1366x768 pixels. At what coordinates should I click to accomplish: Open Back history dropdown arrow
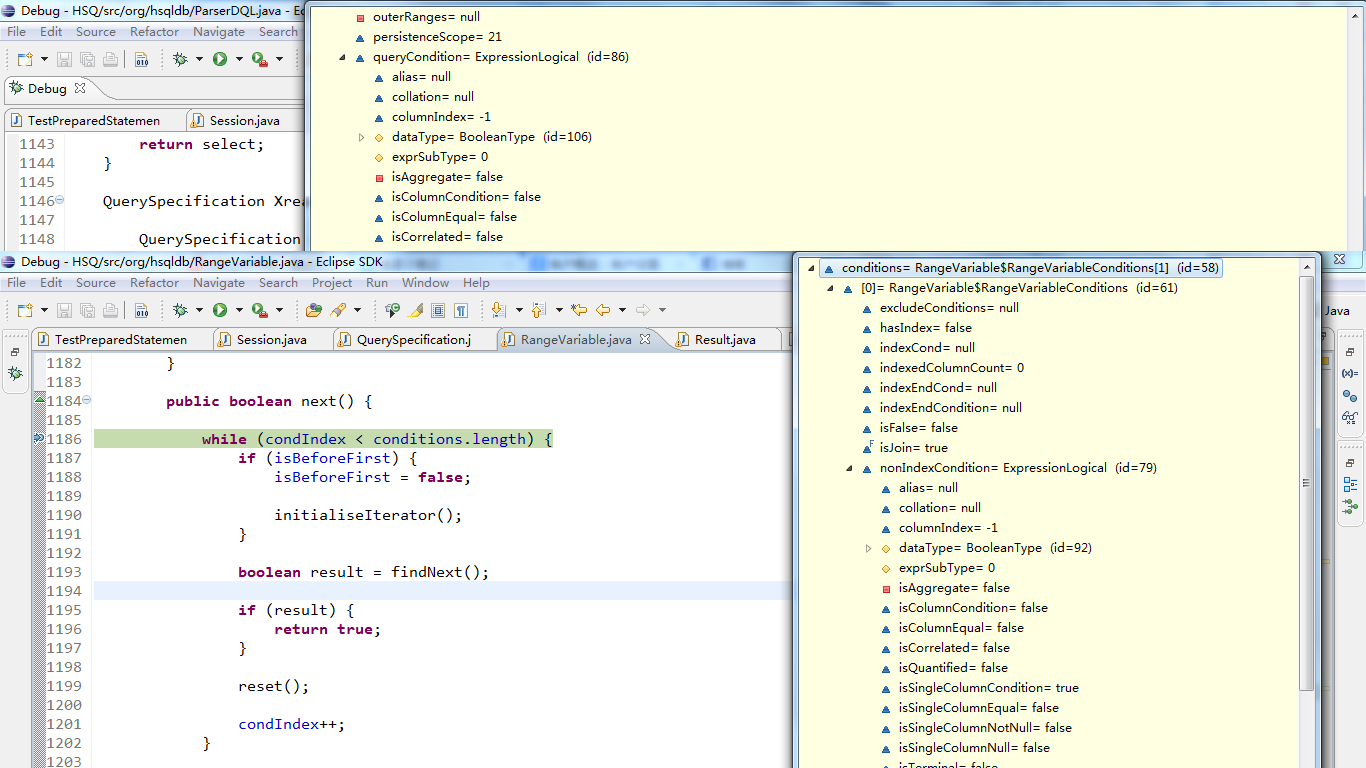[x=622, y=310]
